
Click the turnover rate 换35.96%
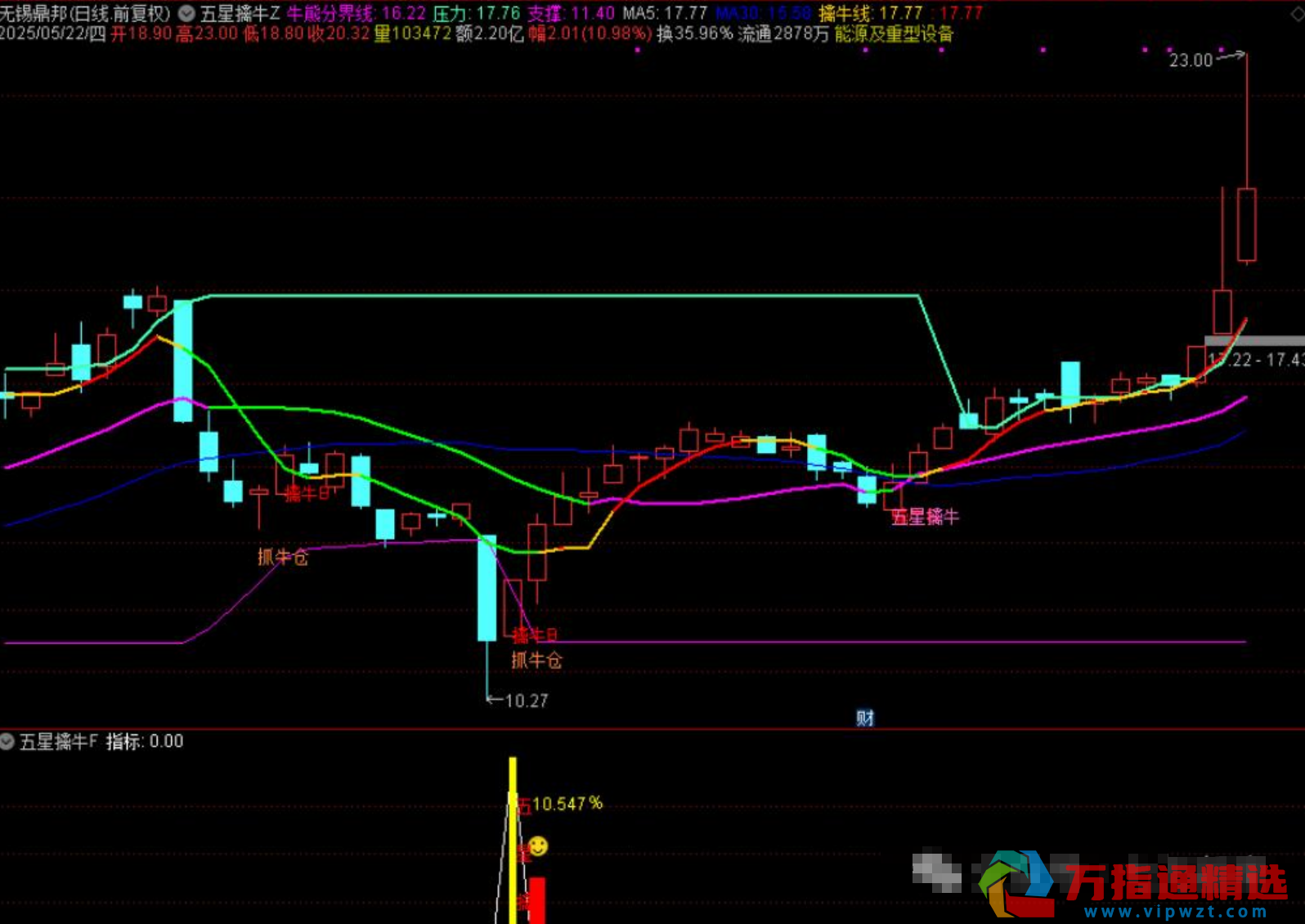pyautogui.click(x=695, y=34)
